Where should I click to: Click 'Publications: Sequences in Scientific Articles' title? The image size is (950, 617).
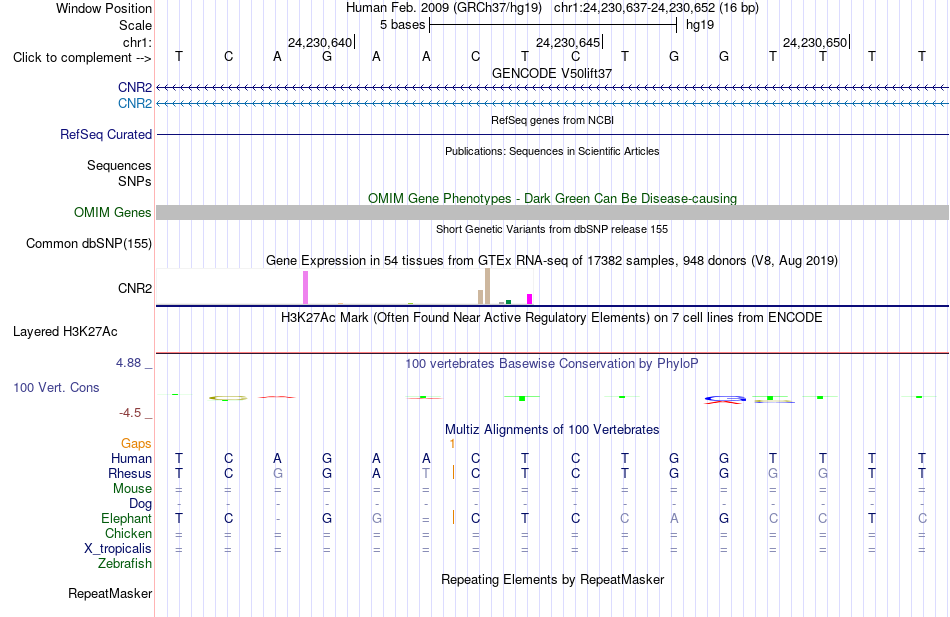point(552,151)
